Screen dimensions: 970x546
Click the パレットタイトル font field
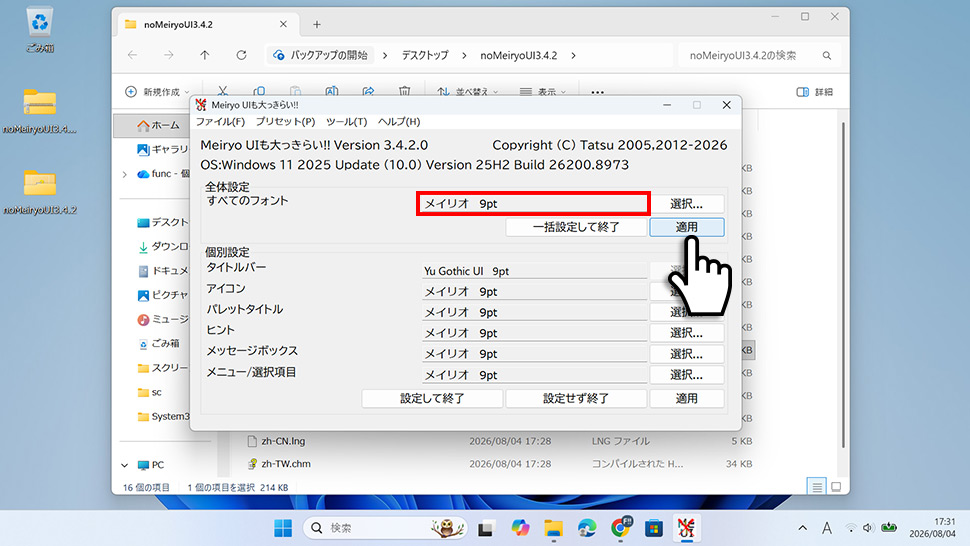[534, 312]
